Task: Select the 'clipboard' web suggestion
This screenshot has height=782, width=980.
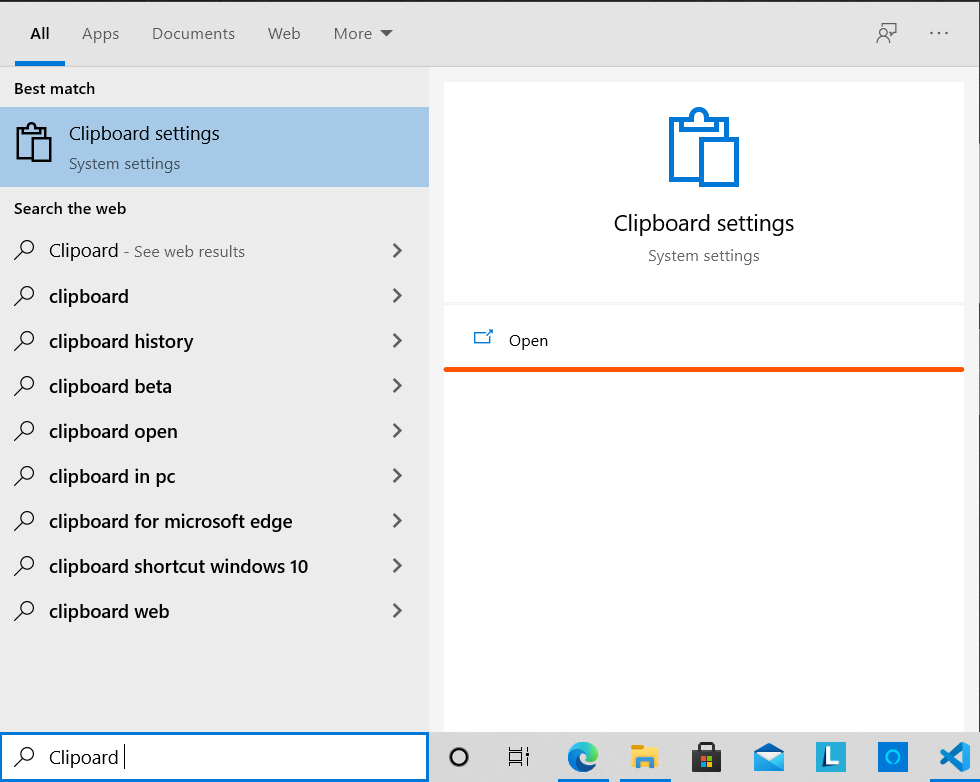Action: [214, 296]
